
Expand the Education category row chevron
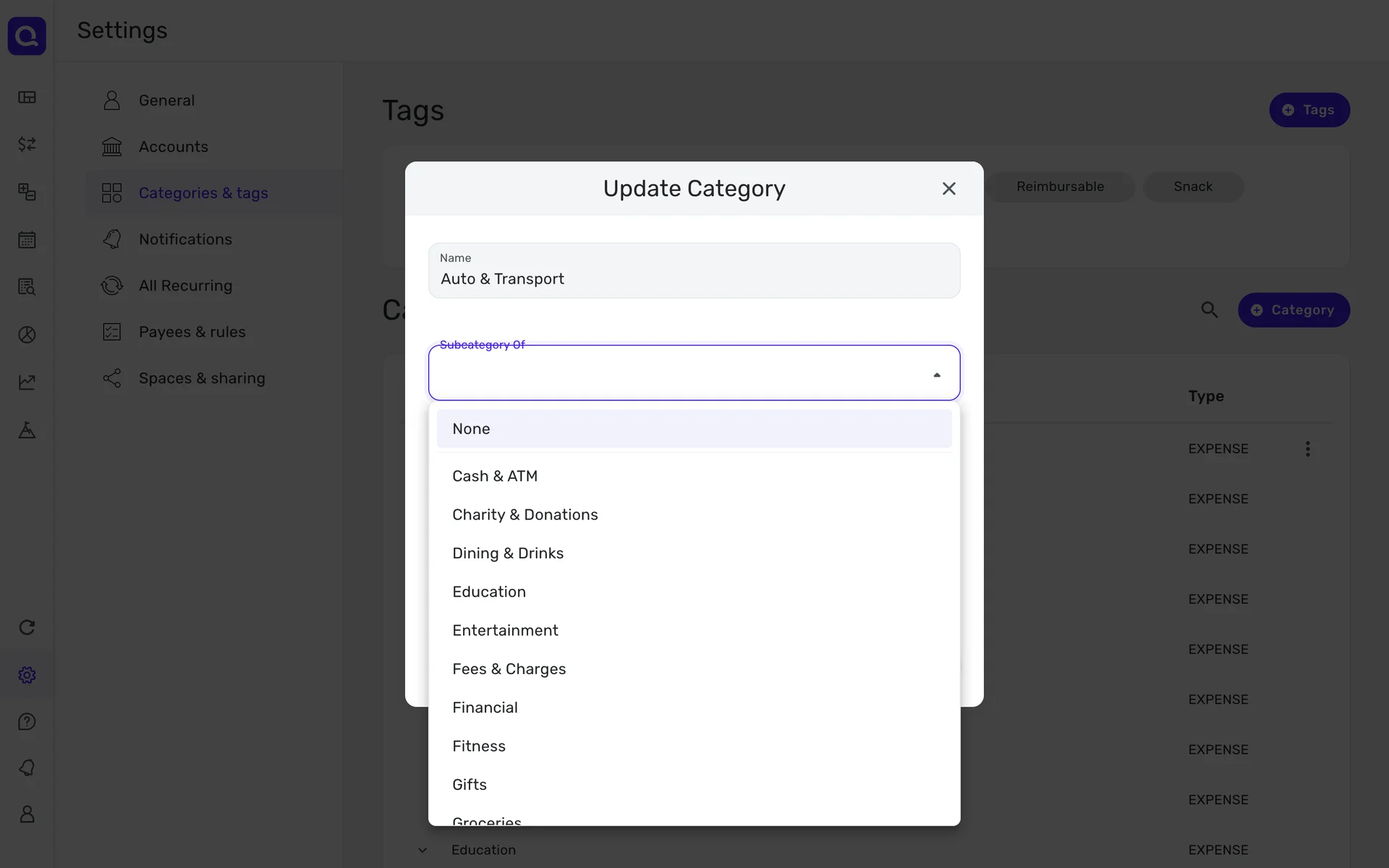422,850
